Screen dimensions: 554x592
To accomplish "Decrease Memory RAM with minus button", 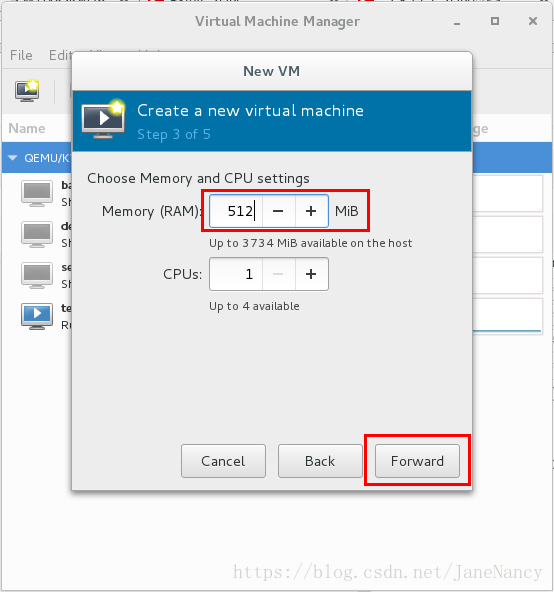I will (x=278, y=211).
